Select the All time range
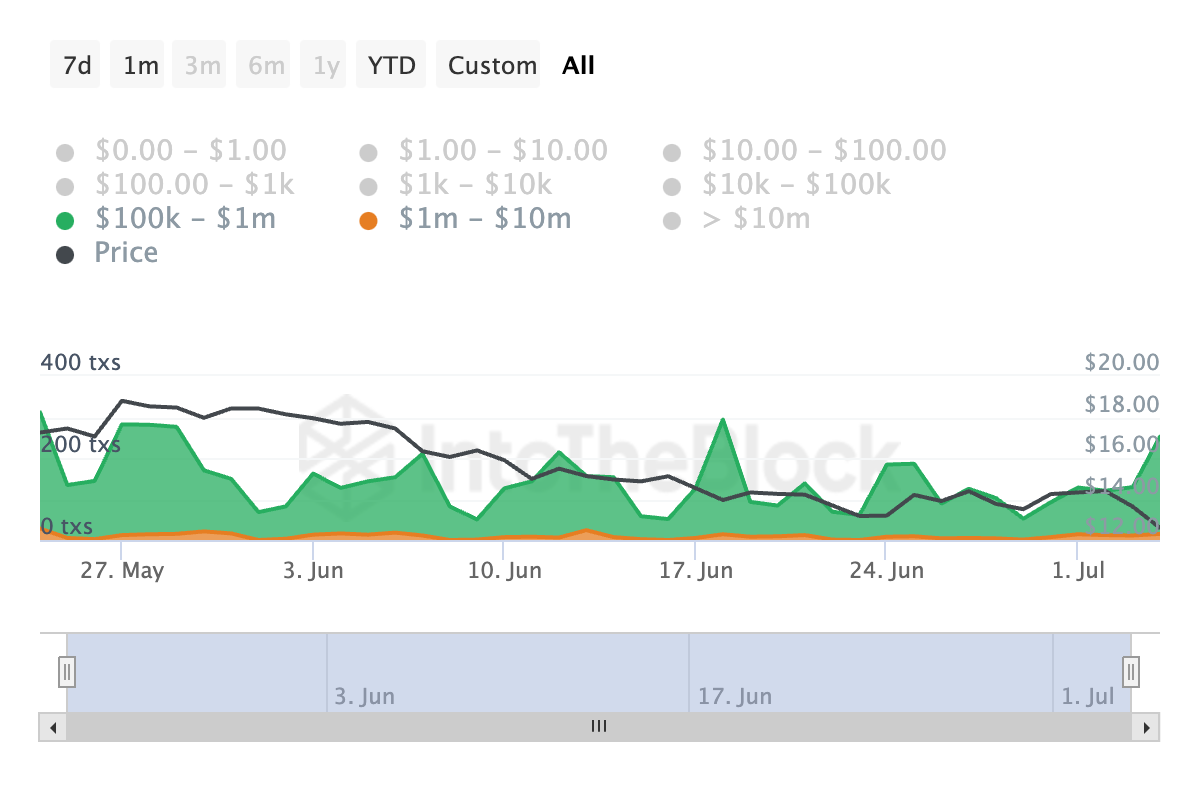The image size is (1200, 800). point(578,66)
